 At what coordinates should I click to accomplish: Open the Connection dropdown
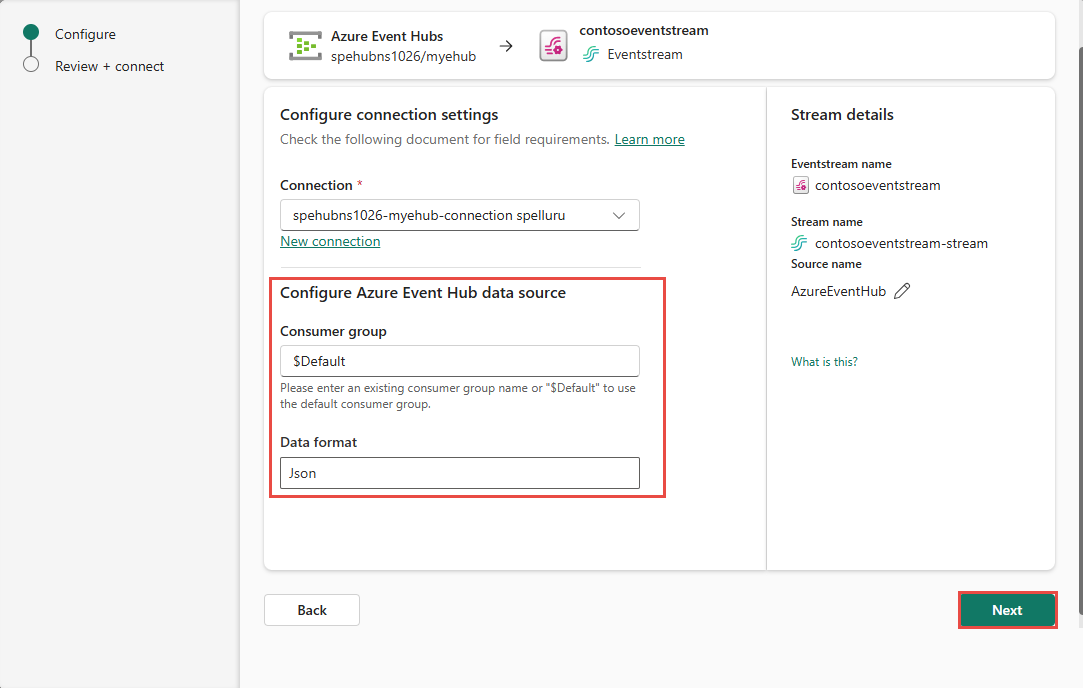[x=459, y=215]
